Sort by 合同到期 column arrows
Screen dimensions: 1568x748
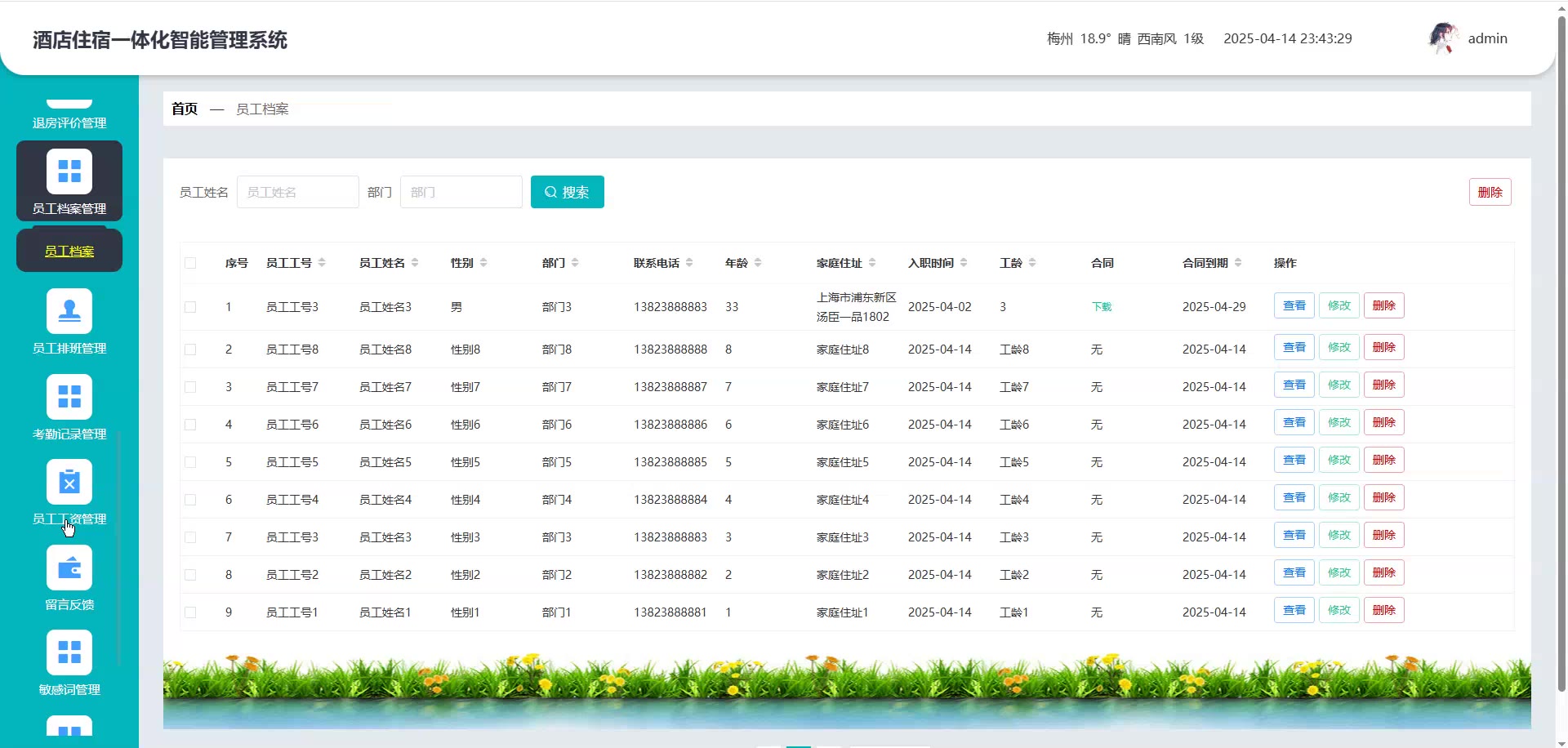pos(1238,263)
